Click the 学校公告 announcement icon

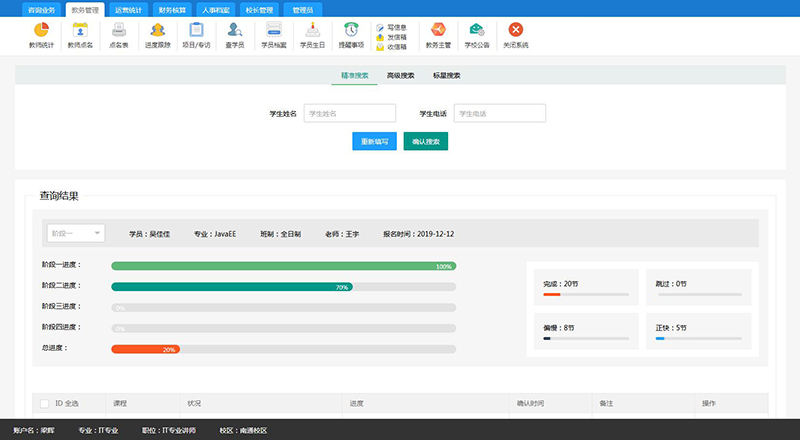click(477, 30)
